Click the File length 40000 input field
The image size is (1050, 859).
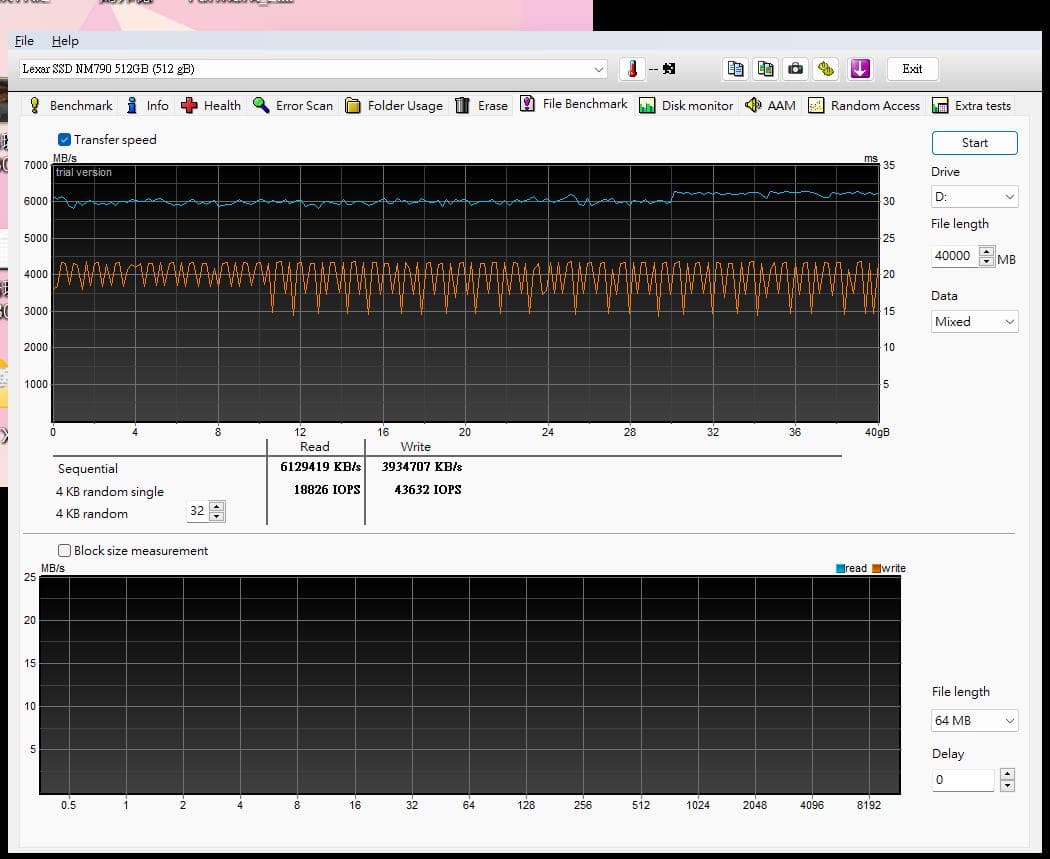coord(955,256)
